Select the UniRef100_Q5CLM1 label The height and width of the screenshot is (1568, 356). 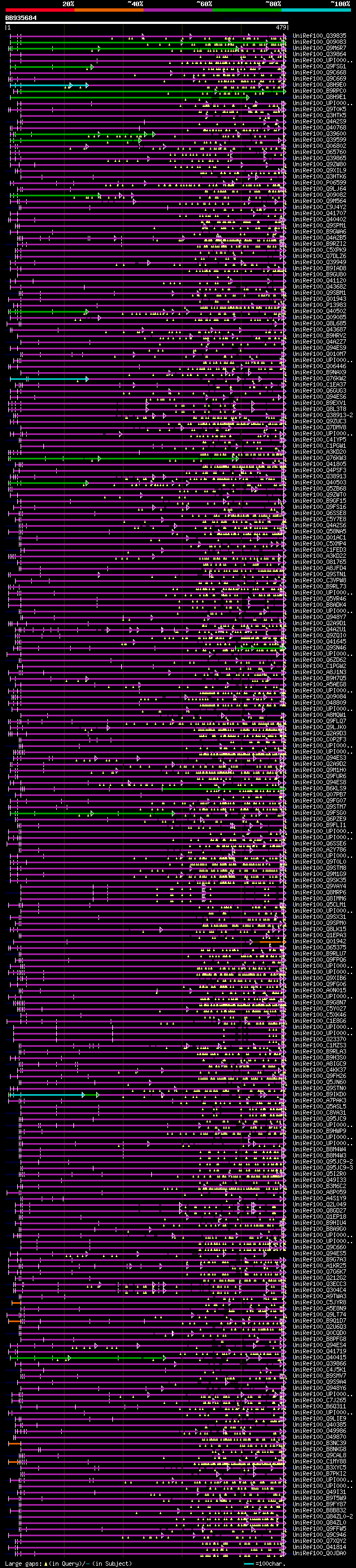coord(319,904)
